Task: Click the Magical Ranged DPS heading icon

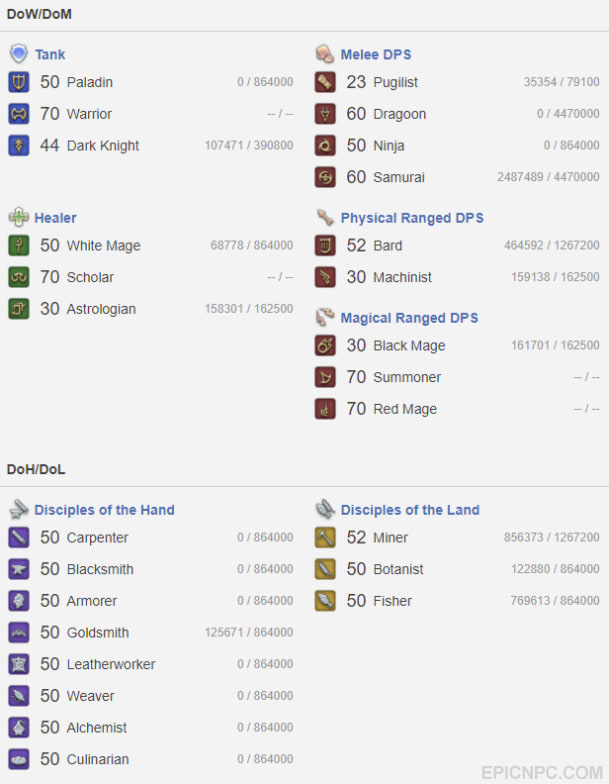Action: (325, 318)
